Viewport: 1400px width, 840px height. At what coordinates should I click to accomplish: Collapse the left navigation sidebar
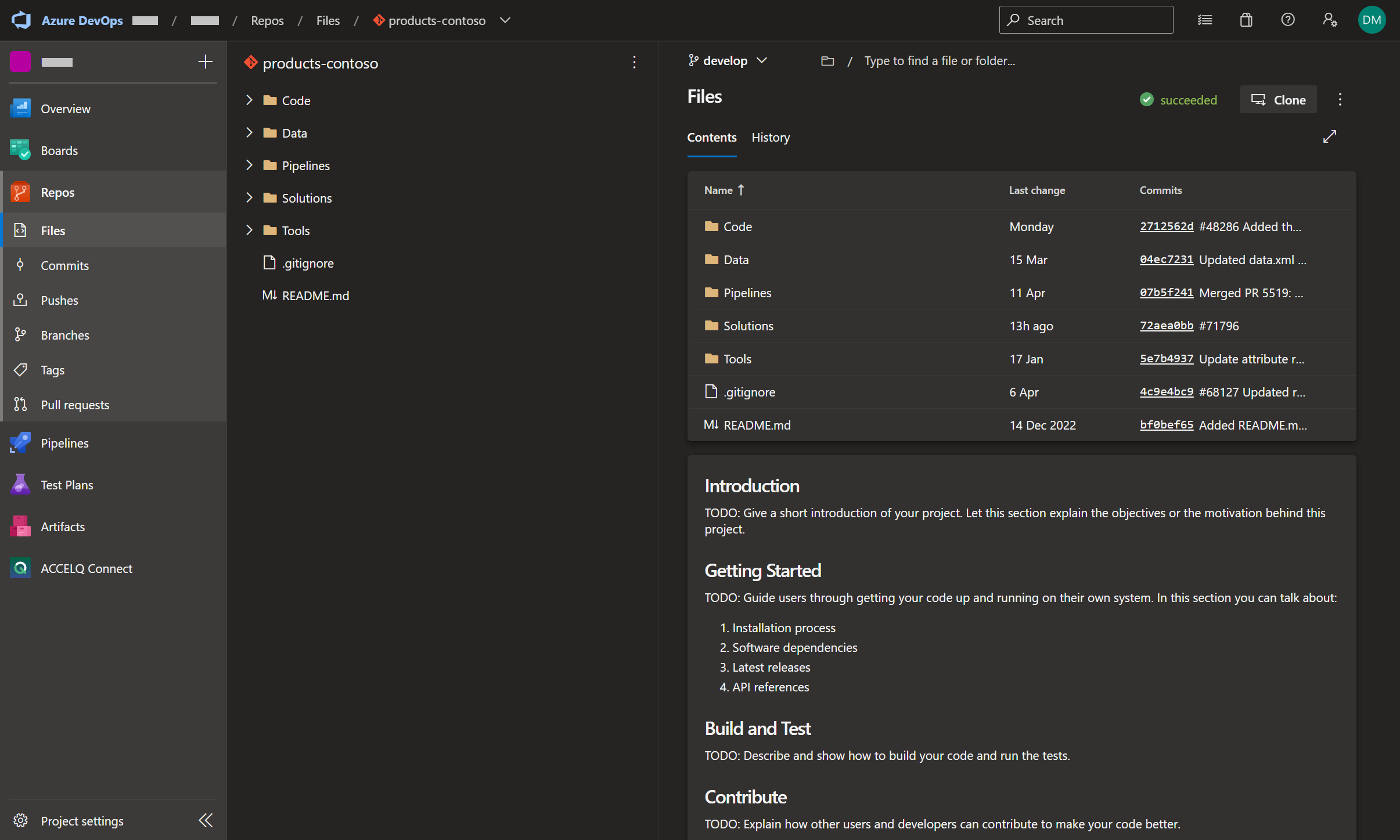click(206, 820)
